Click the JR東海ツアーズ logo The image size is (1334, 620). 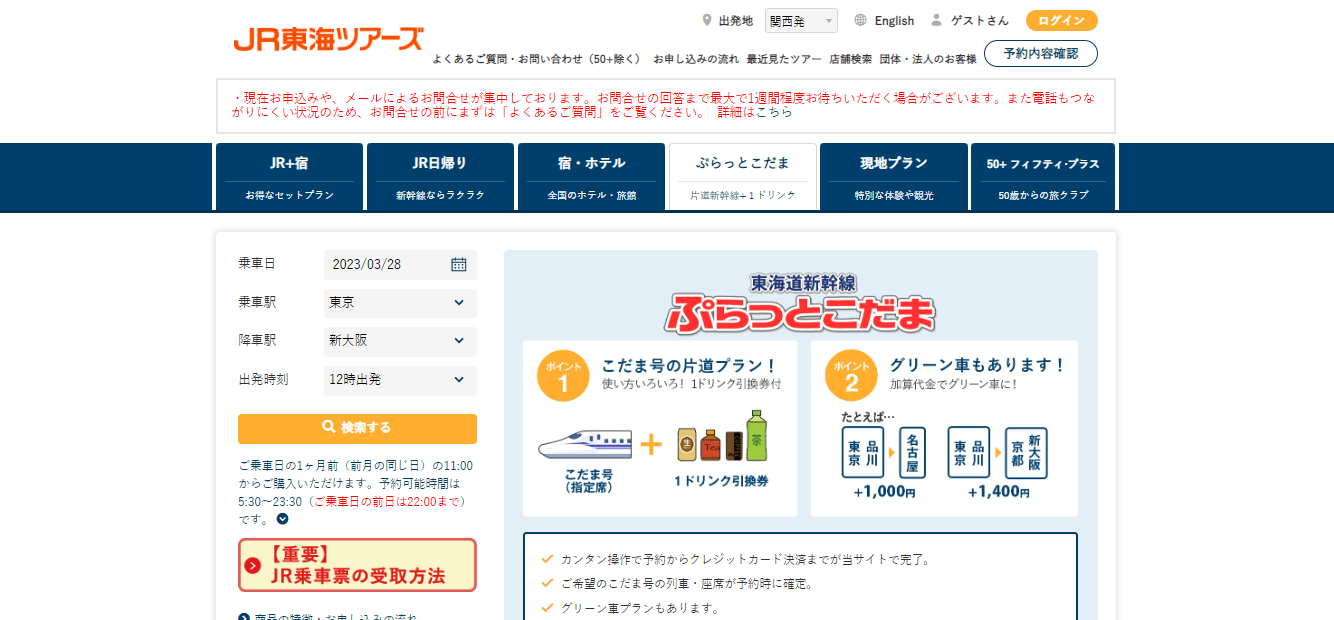click(x=327, y=40)
